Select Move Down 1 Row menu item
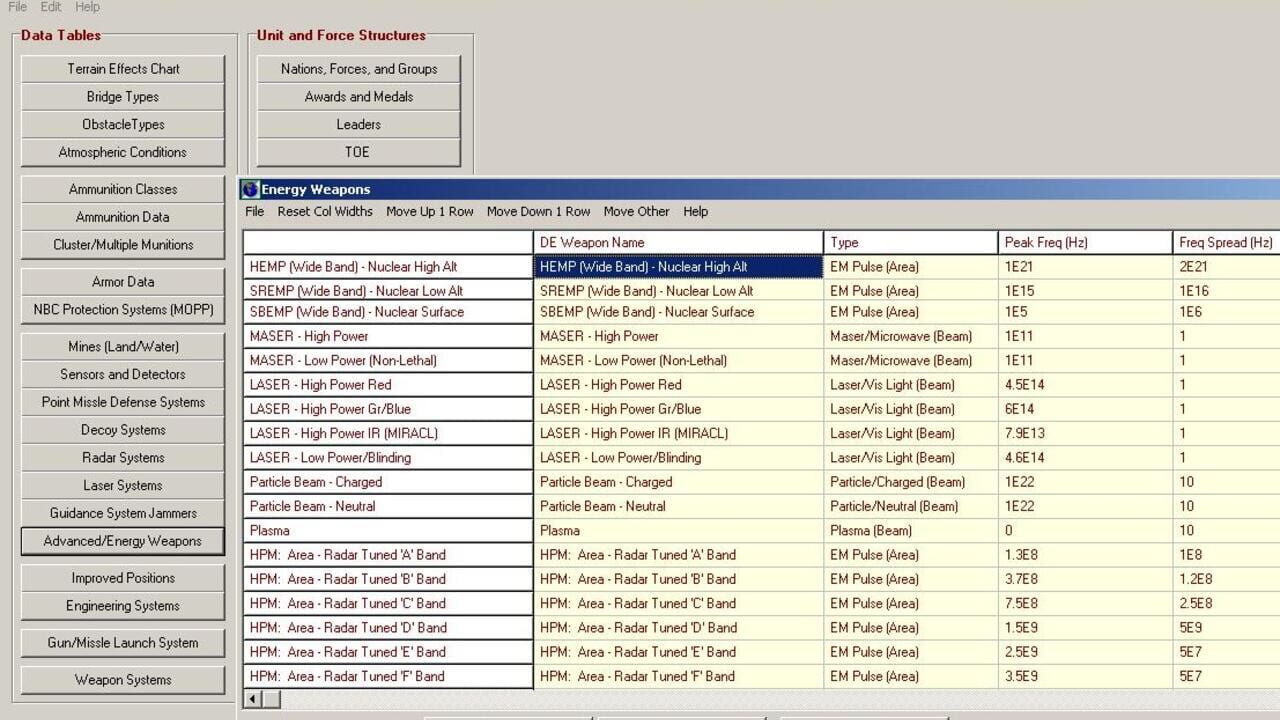 pos(538,211)
